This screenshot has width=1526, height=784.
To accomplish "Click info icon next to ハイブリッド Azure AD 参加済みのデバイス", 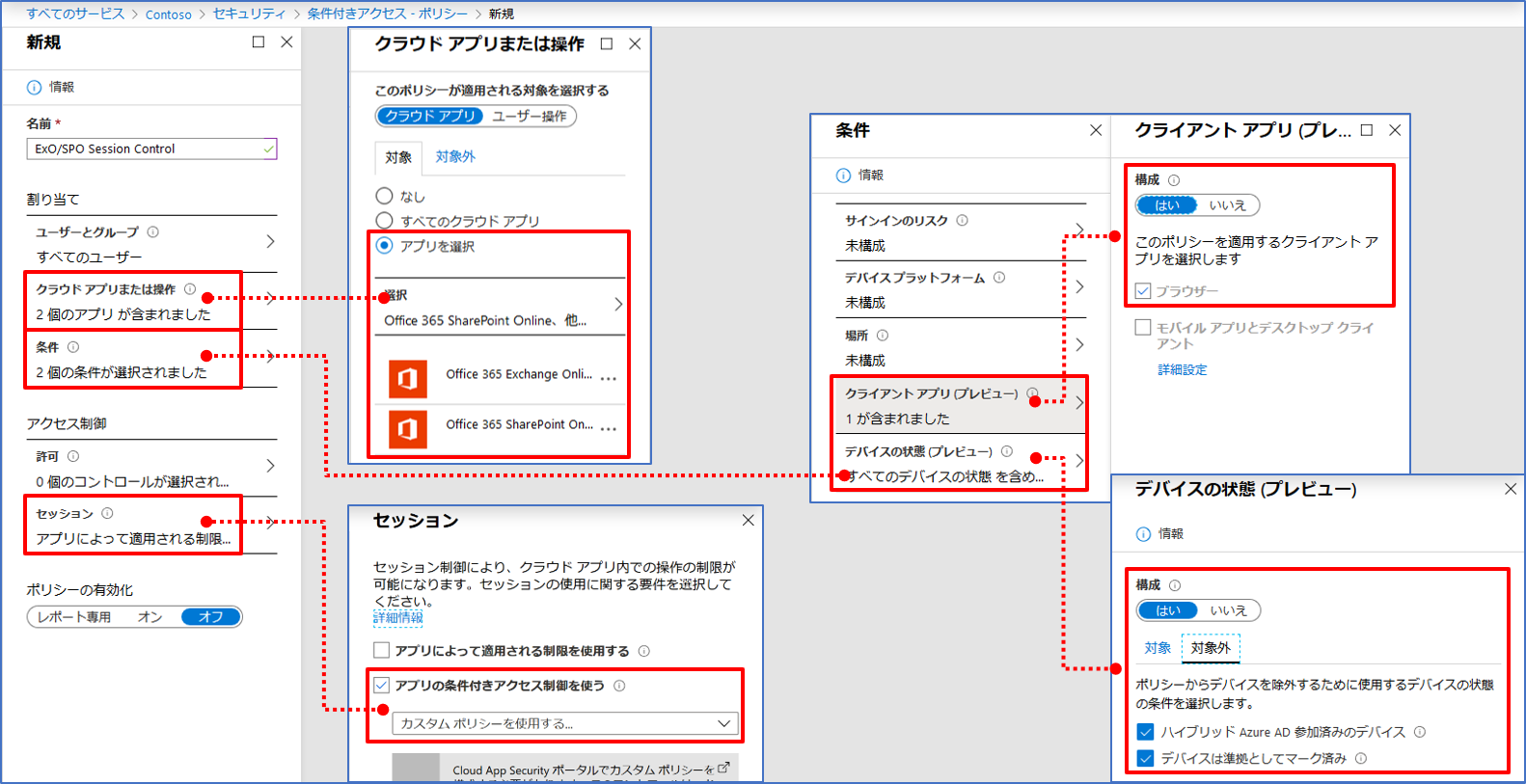I will tap(1420, 732).
